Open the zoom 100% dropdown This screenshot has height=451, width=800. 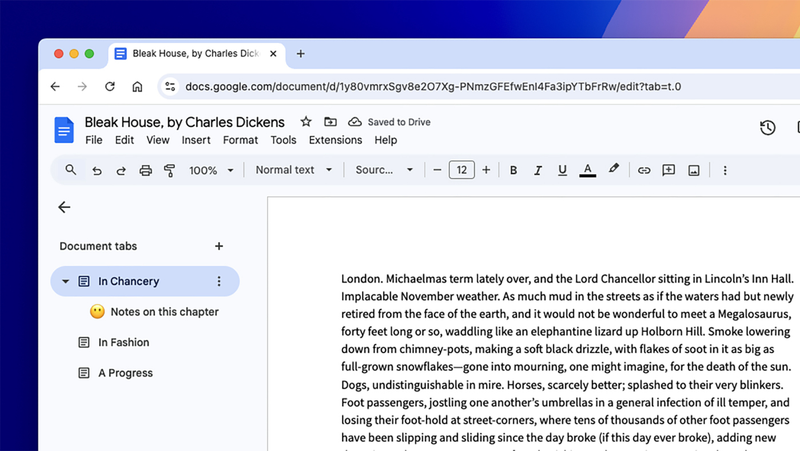click(211, 171)
